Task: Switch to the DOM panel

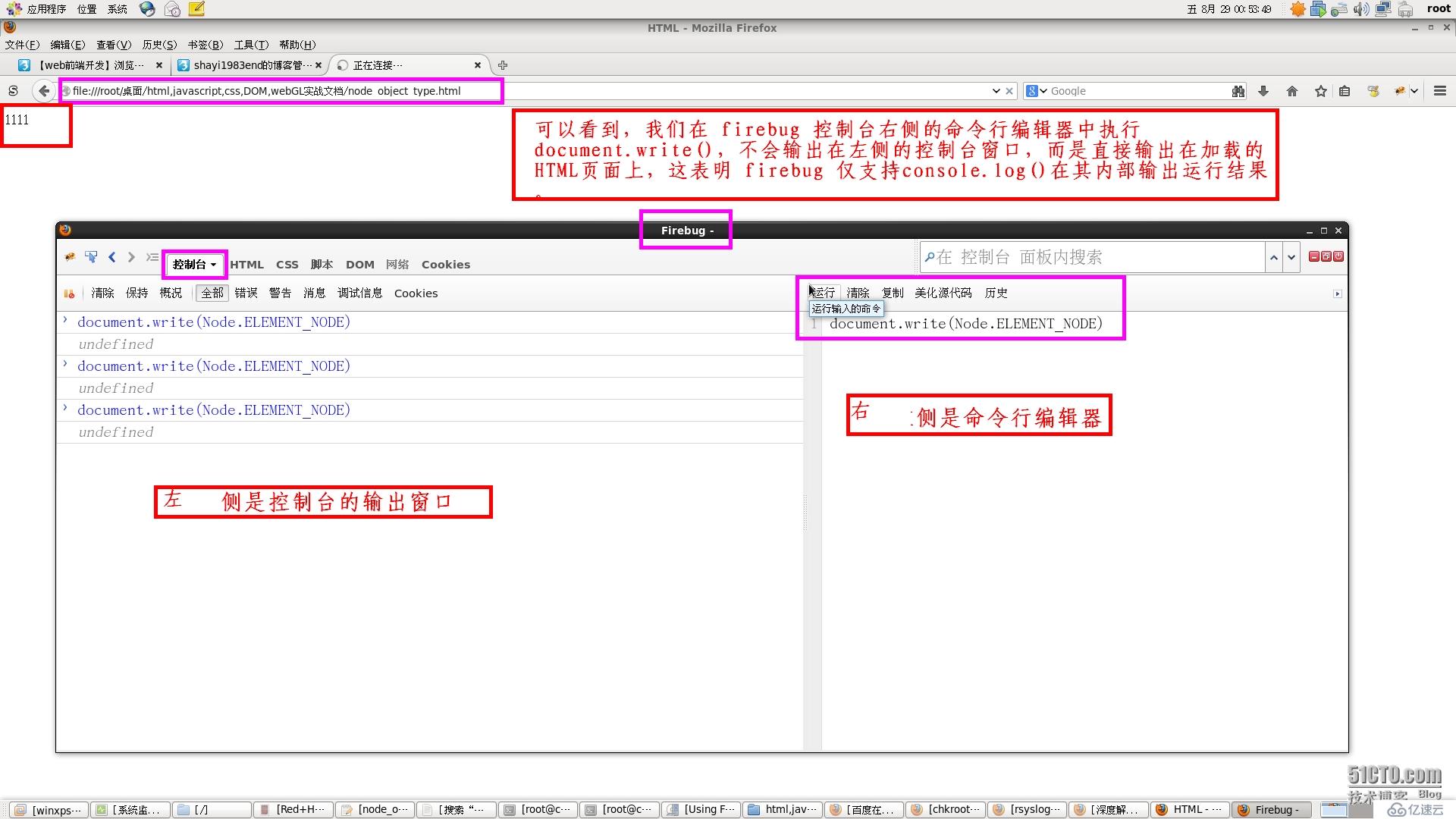Action: (360, 265)
